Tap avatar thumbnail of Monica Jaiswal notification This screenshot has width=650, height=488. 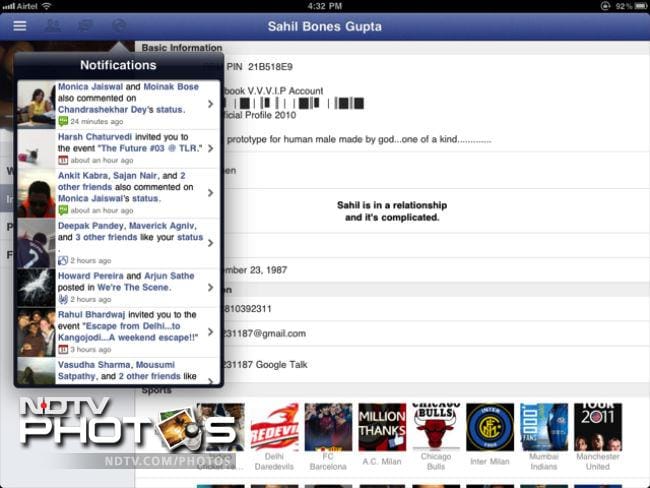(36, 104)
